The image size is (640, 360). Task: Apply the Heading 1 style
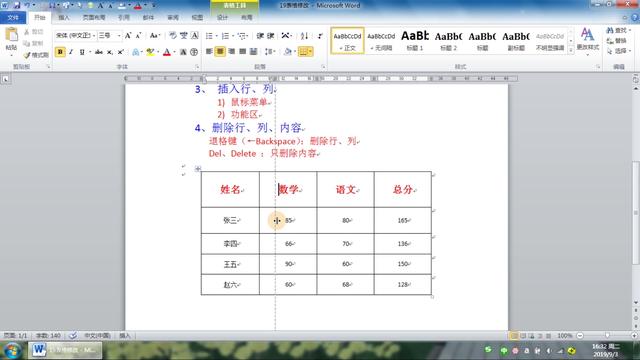[415, 40]
